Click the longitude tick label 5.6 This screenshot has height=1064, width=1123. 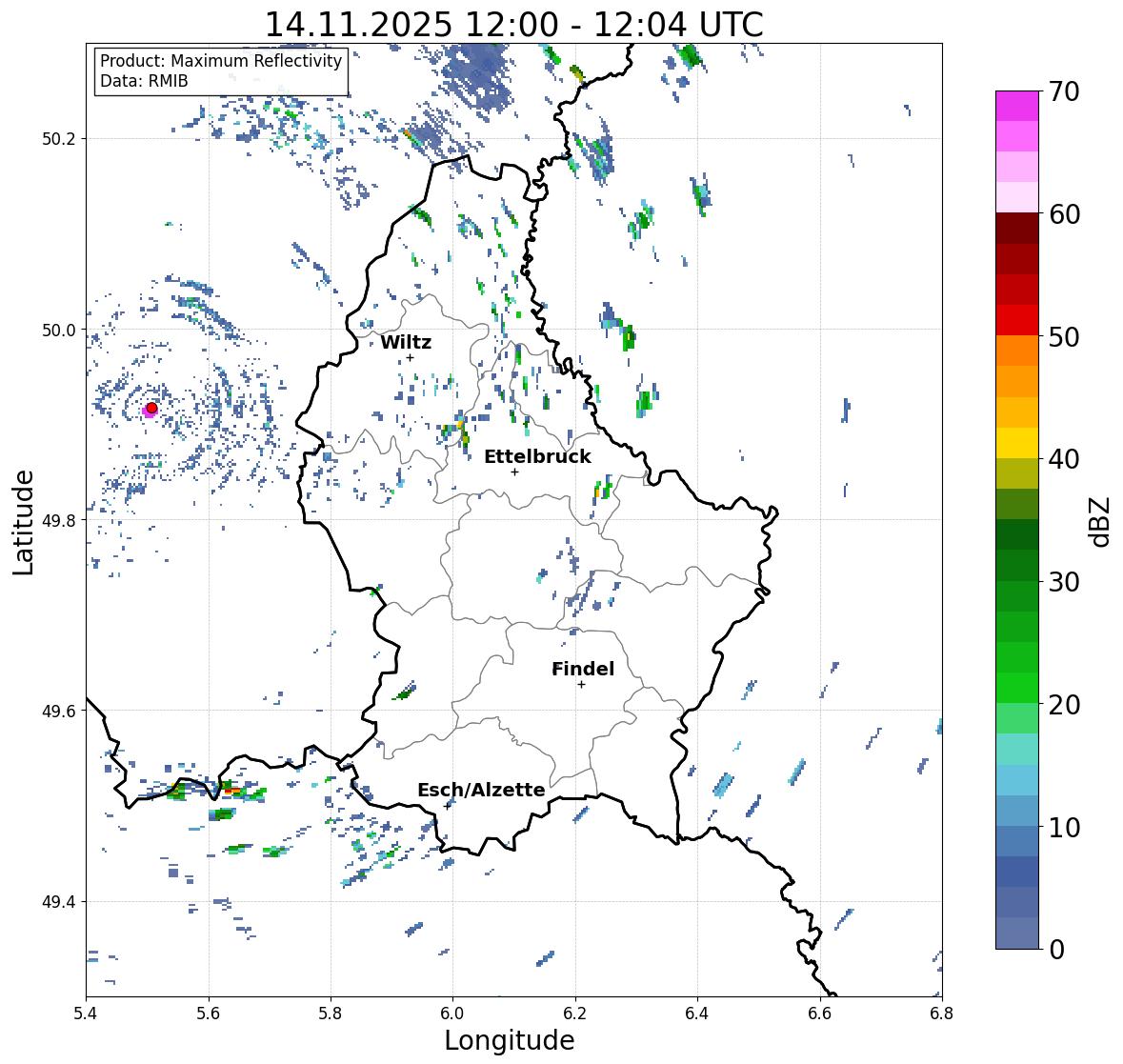(209, 1013)
